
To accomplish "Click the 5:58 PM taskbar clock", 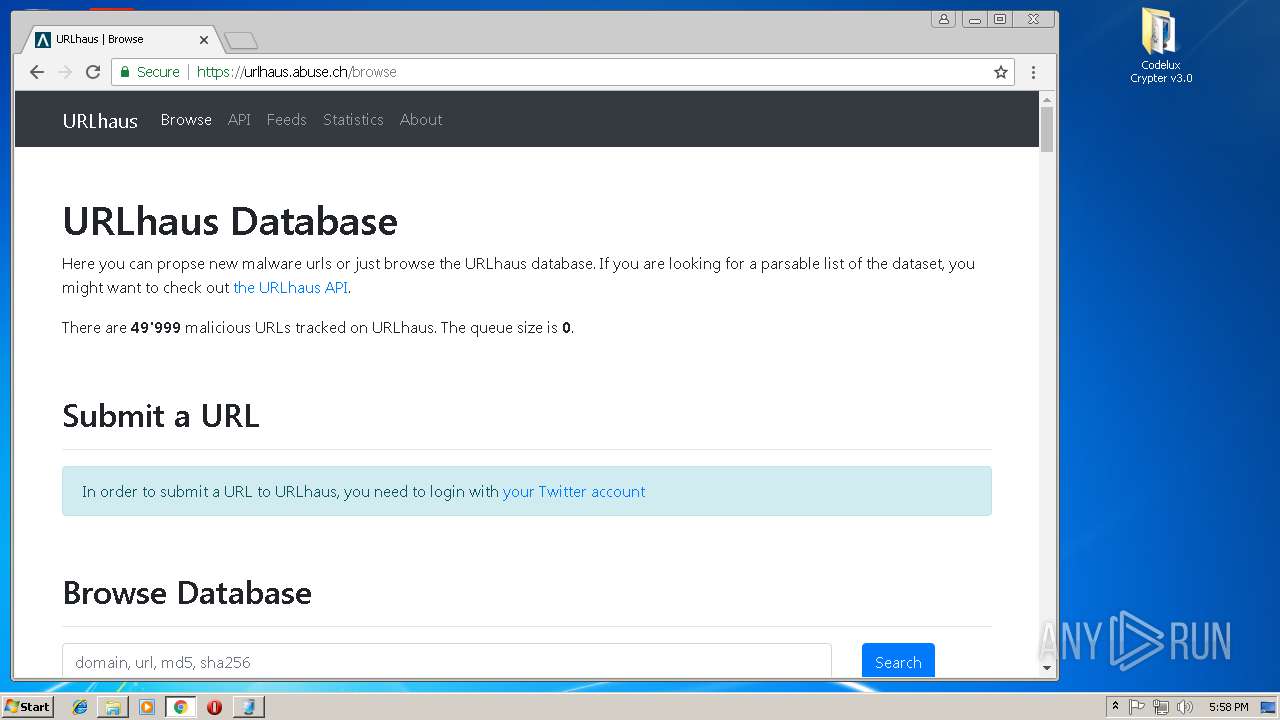I will (x=1228, y=707).
